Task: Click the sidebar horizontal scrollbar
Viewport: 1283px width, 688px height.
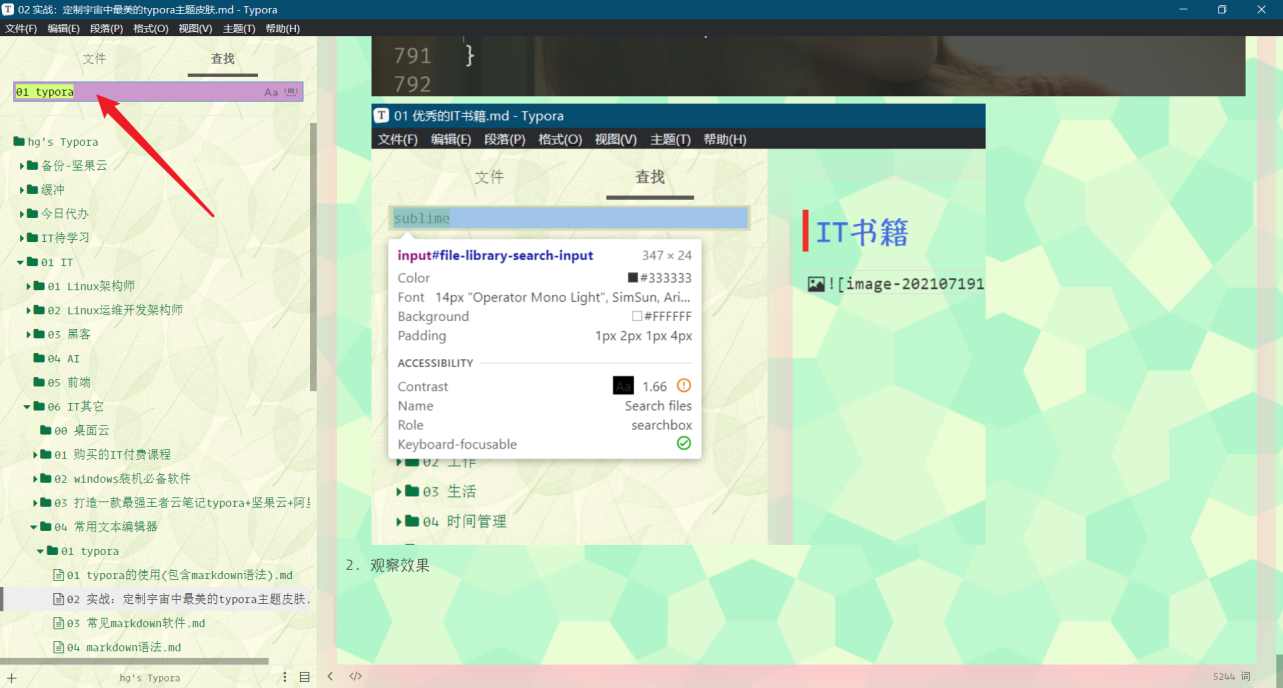Action: coord(134,661)
